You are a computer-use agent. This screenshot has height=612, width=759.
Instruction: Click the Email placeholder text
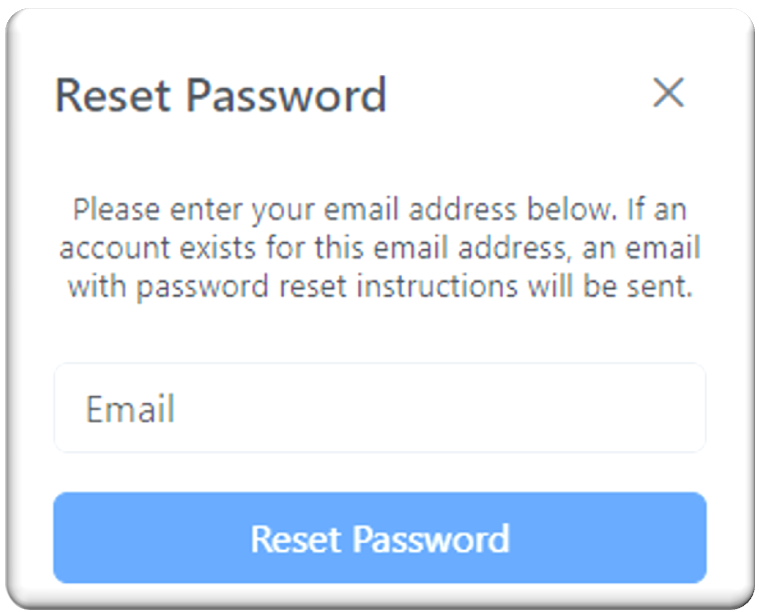(130, 409)
